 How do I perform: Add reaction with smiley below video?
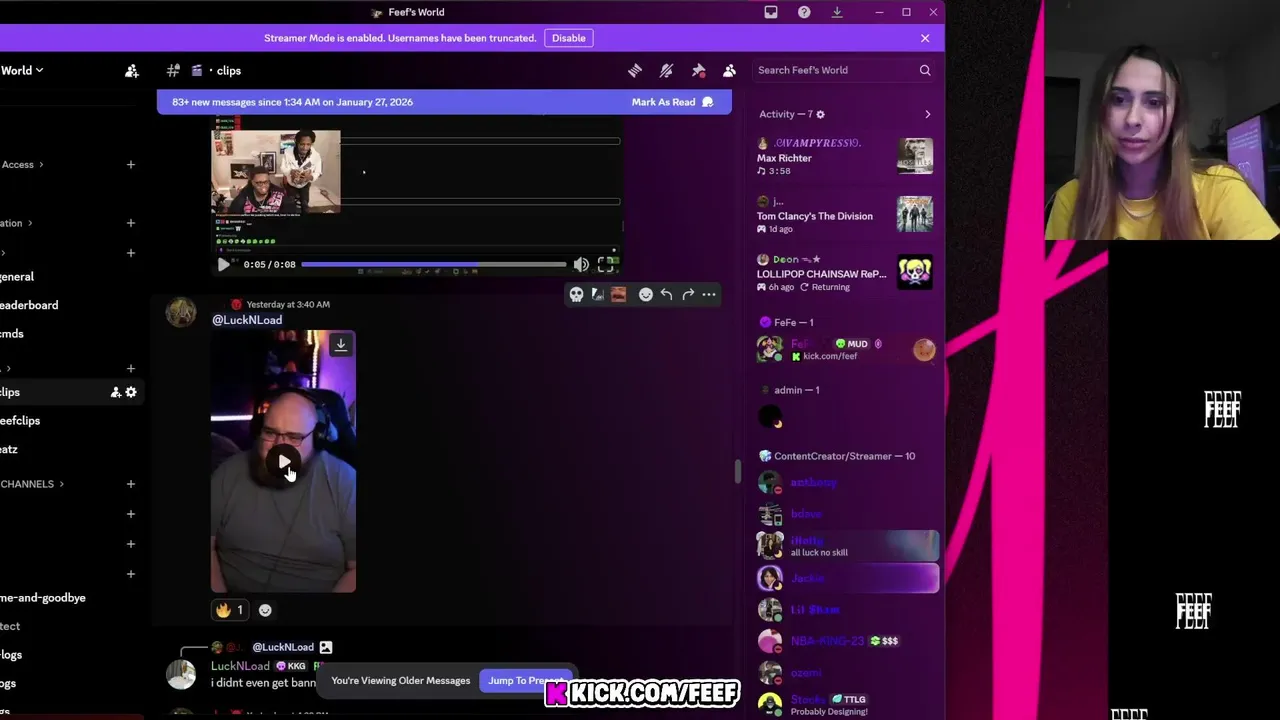pyautogui.click(x=265, y=610)
